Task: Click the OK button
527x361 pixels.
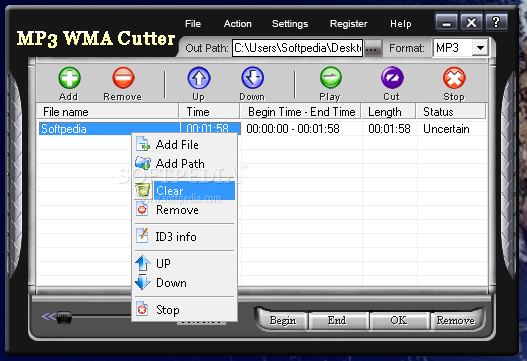Action: pyautogui.click(x=399, y=320)
